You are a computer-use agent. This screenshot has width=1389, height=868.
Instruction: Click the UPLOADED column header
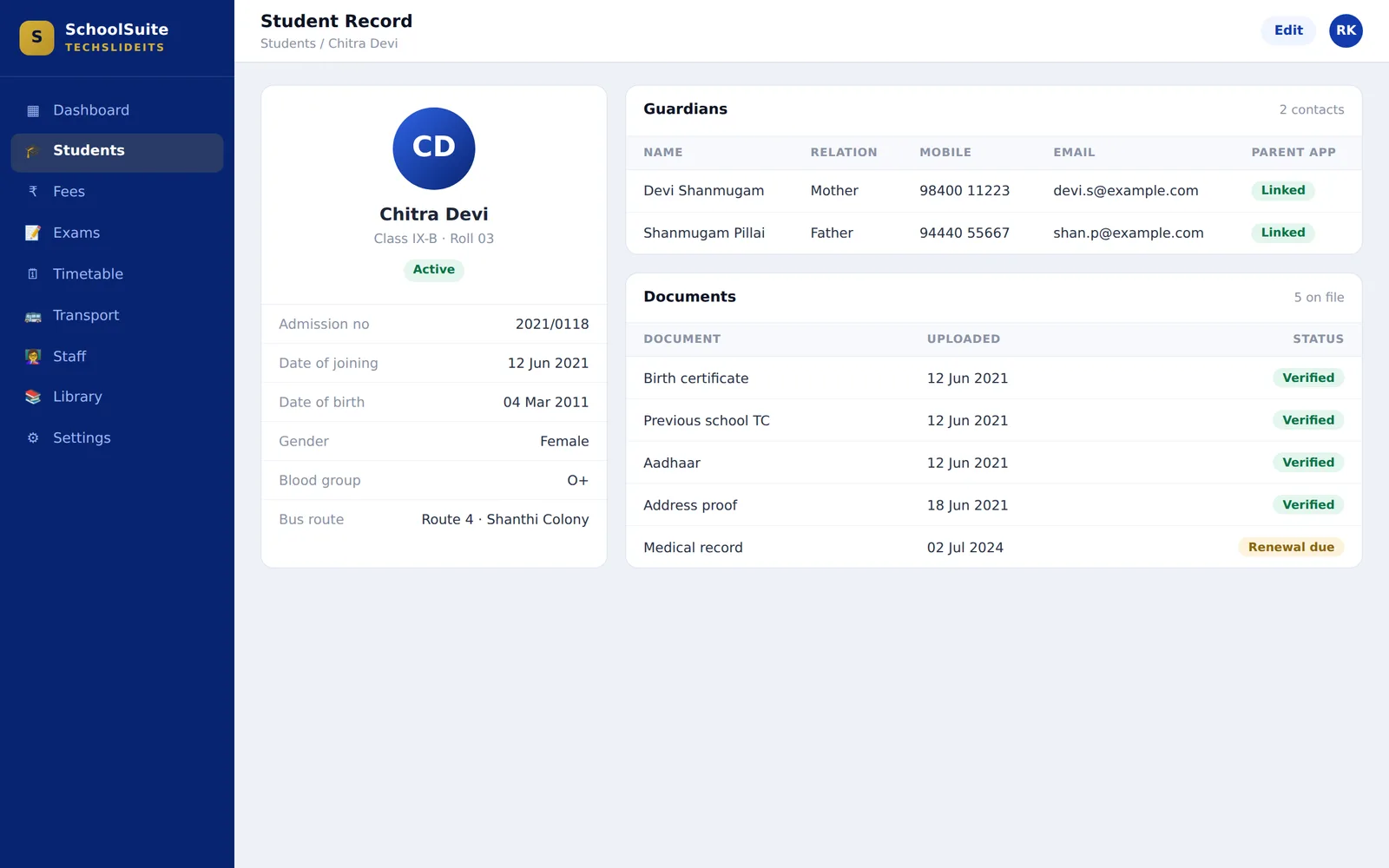964,339
